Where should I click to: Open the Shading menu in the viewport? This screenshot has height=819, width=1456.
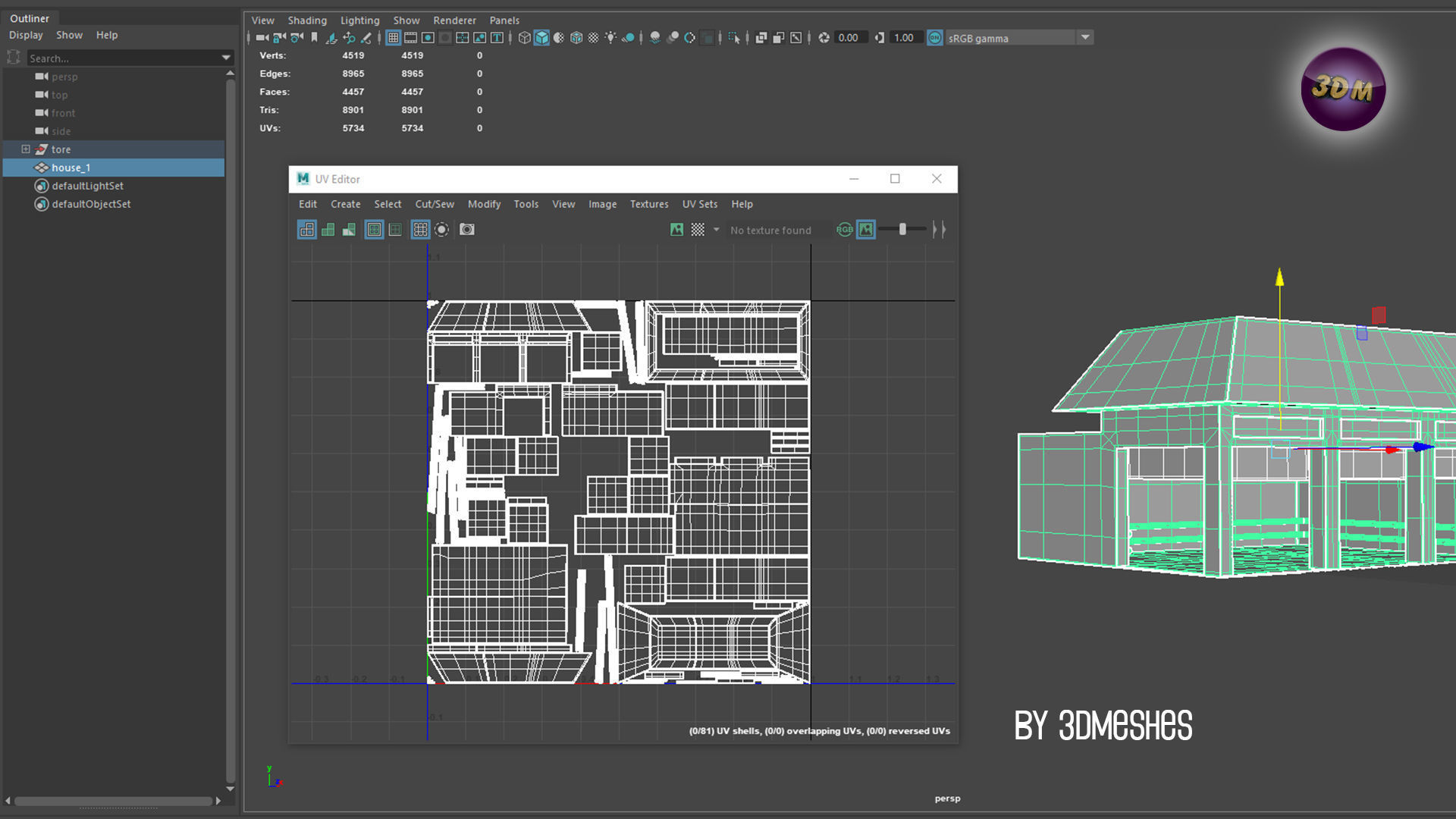pos(306,20)
